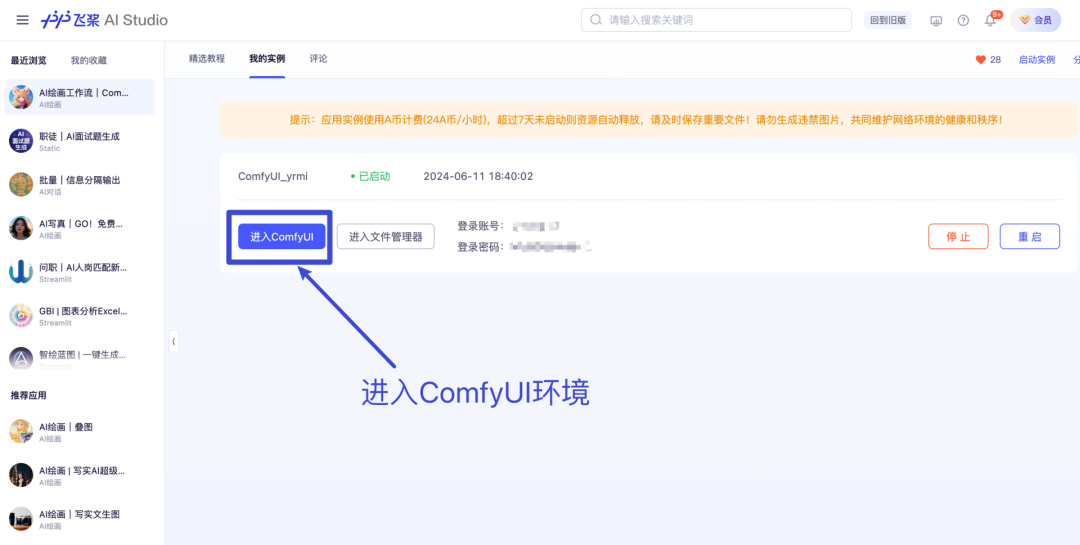Click the 回到旧版 button
The image size is (1080, 545).
coord(888,20)
